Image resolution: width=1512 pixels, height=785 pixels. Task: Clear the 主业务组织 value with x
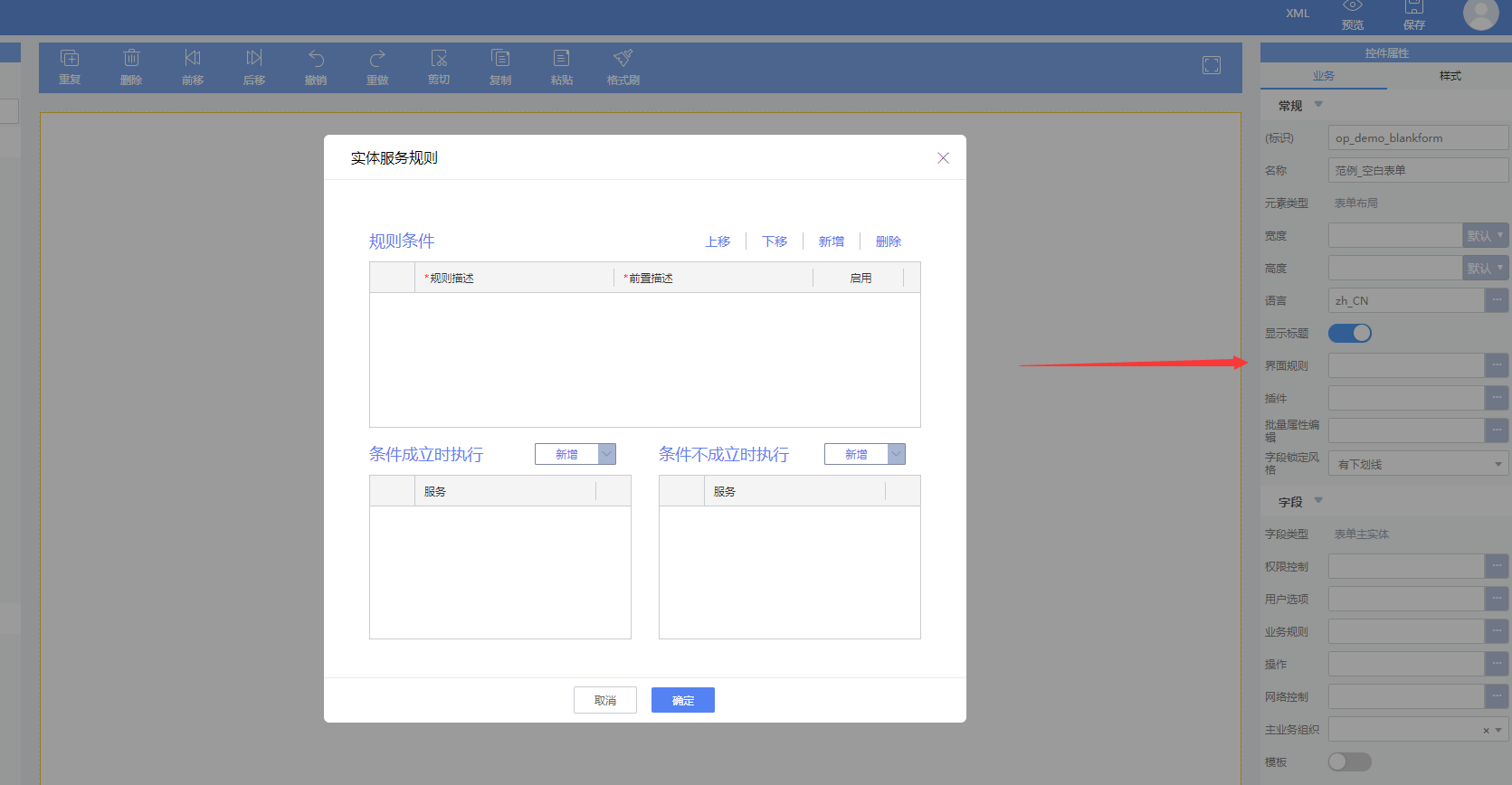[1486, 731]
